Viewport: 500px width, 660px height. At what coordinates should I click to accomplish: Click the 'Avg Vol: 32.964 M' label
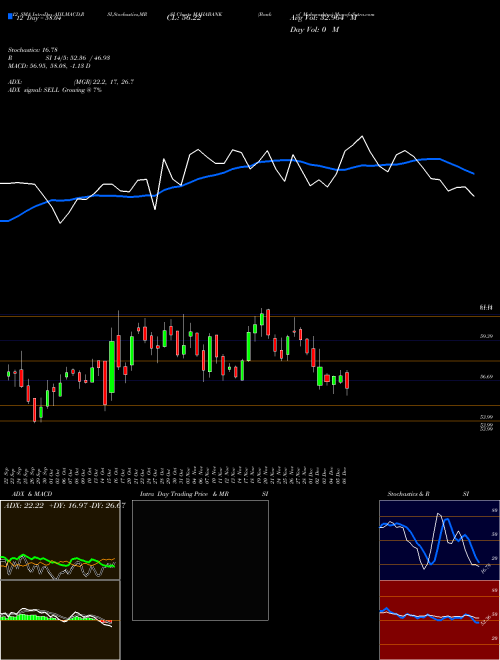pyautogui.click(x=323, y=18)
